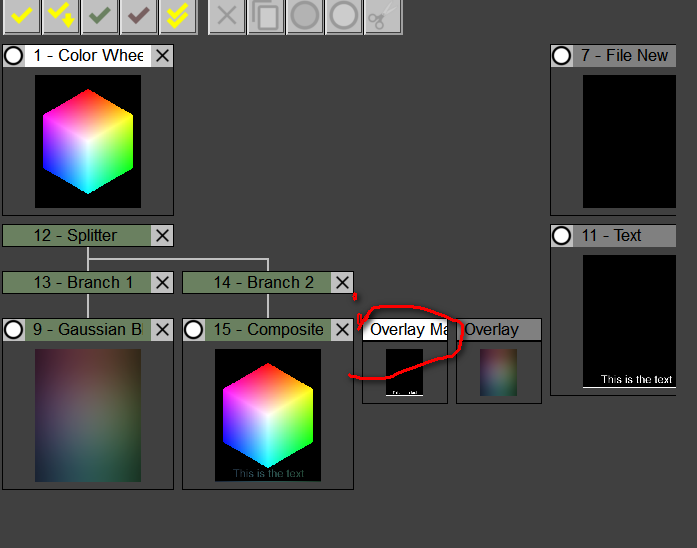Close the 14 - Branch 2 node
This screenshot has width=697, height=548.
[342, 283]
